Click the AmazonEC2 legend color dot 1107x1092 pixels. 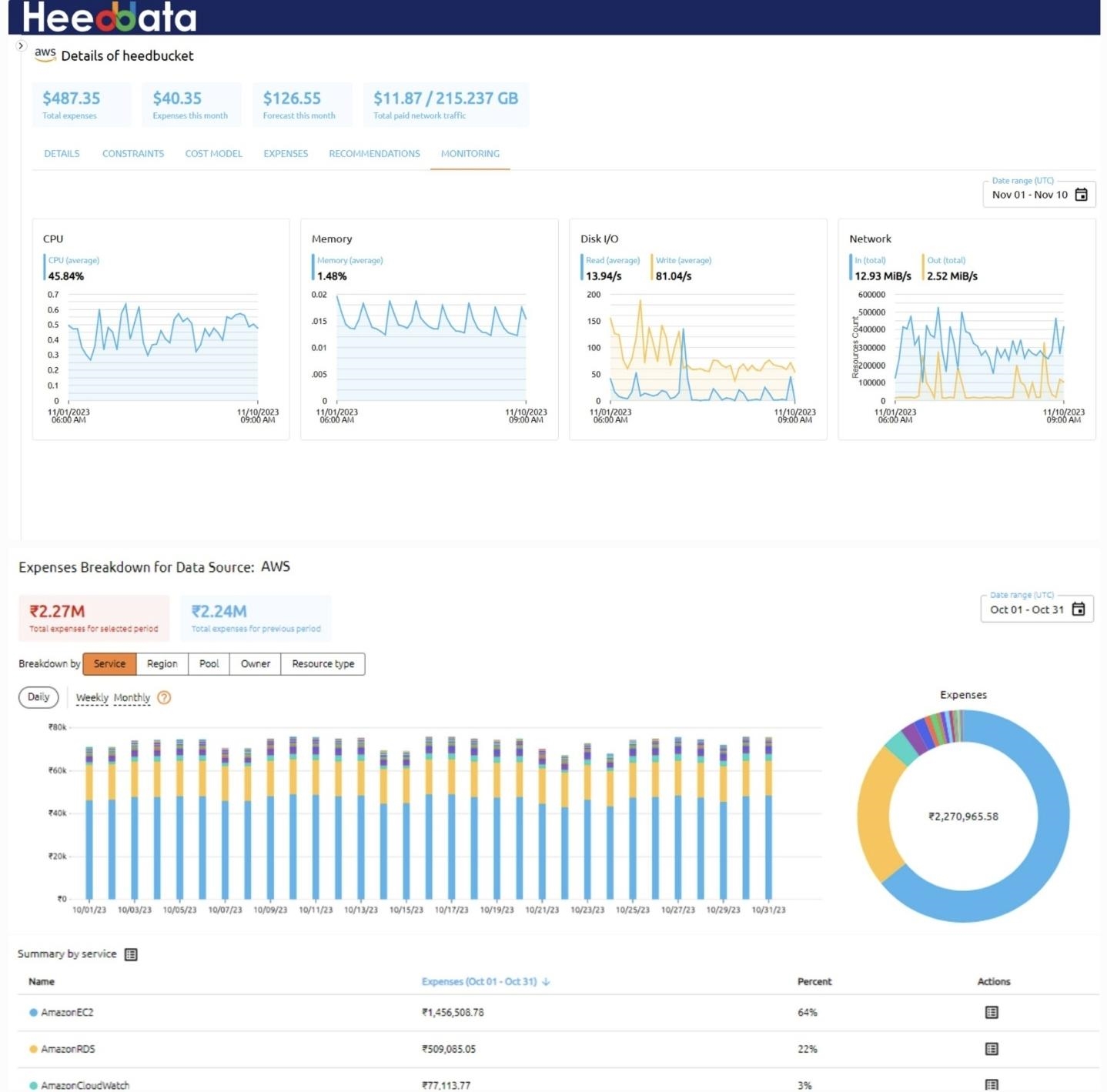(32, 1013)
